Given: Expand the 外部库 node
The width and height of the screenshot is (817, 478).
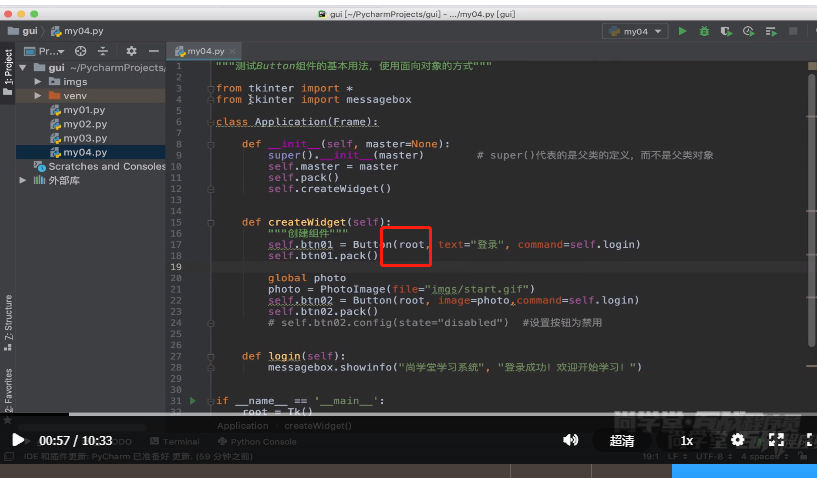Looking at the screenshot, I should point(22,180).
